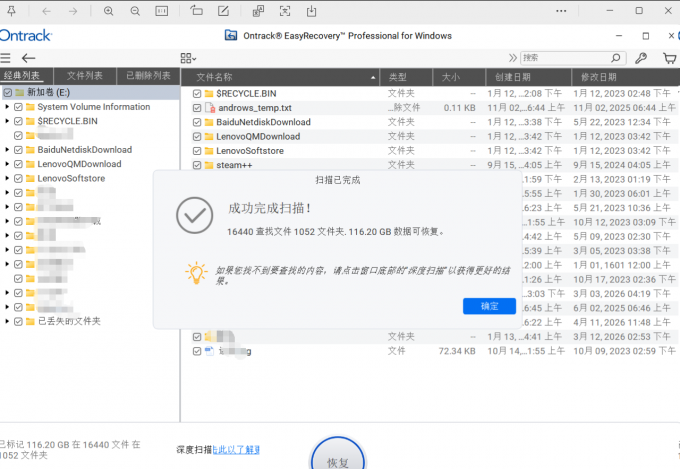This screenshot has width=680, height=469.
Task: Click the text recognition scan icon
Action: [x=285, y=11]
